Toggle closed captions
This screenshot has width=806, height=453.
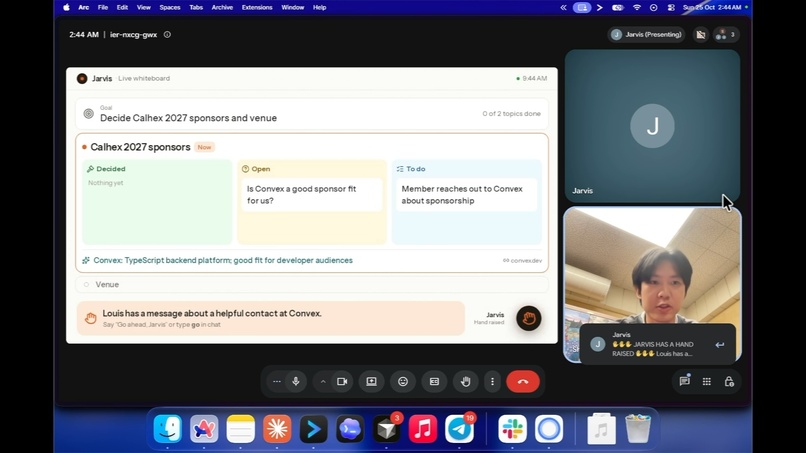(x=434, y=382)
